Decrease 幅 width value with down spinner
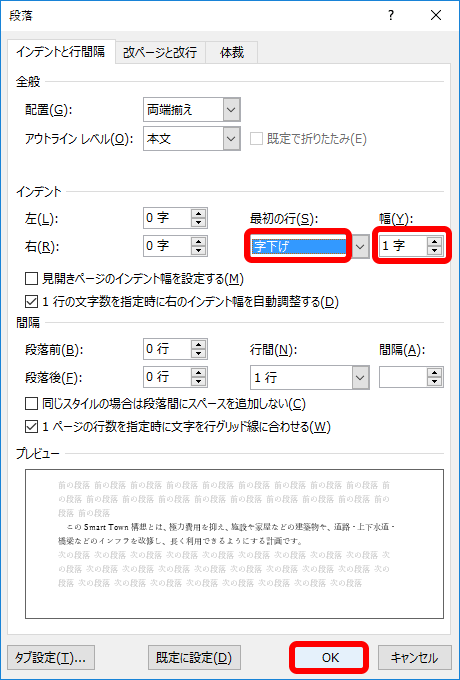This screenshot has width=460, height=680. 434,251
